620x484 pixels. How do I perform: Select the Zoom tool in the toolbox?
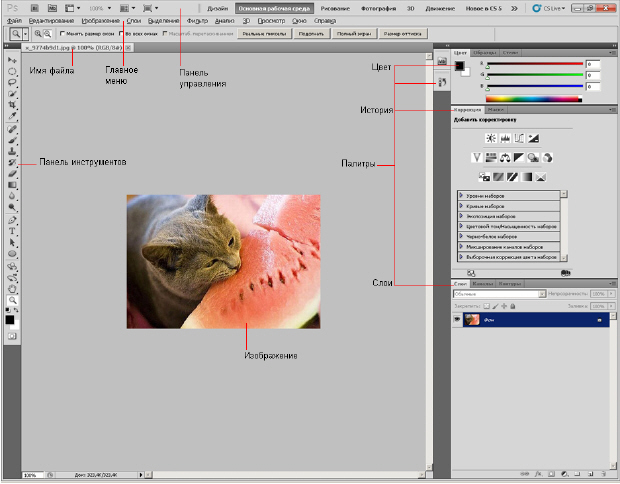tap(12, 299)
